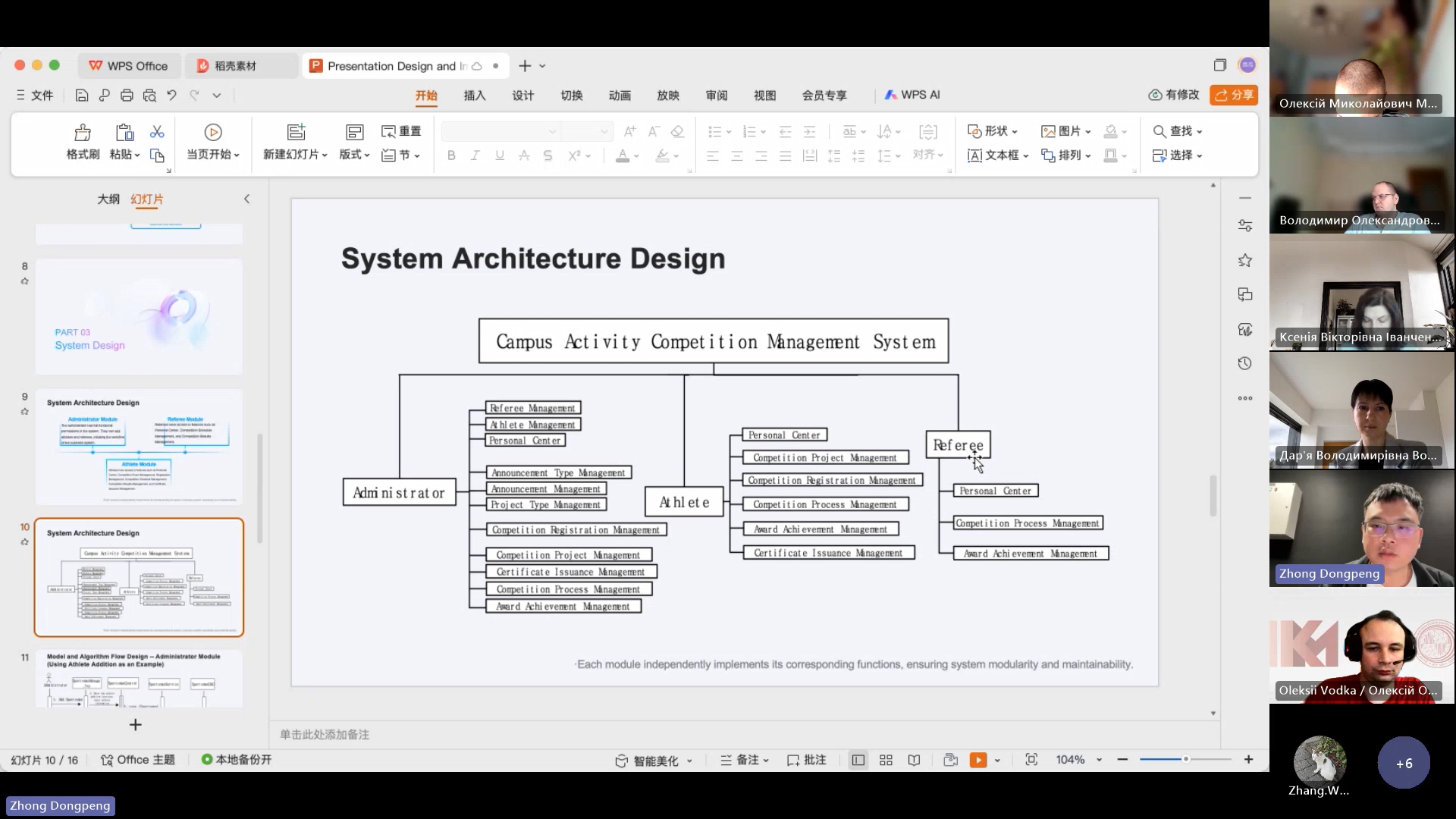
Task: Select slide 9 thumbnail
Action: [139, 447]
